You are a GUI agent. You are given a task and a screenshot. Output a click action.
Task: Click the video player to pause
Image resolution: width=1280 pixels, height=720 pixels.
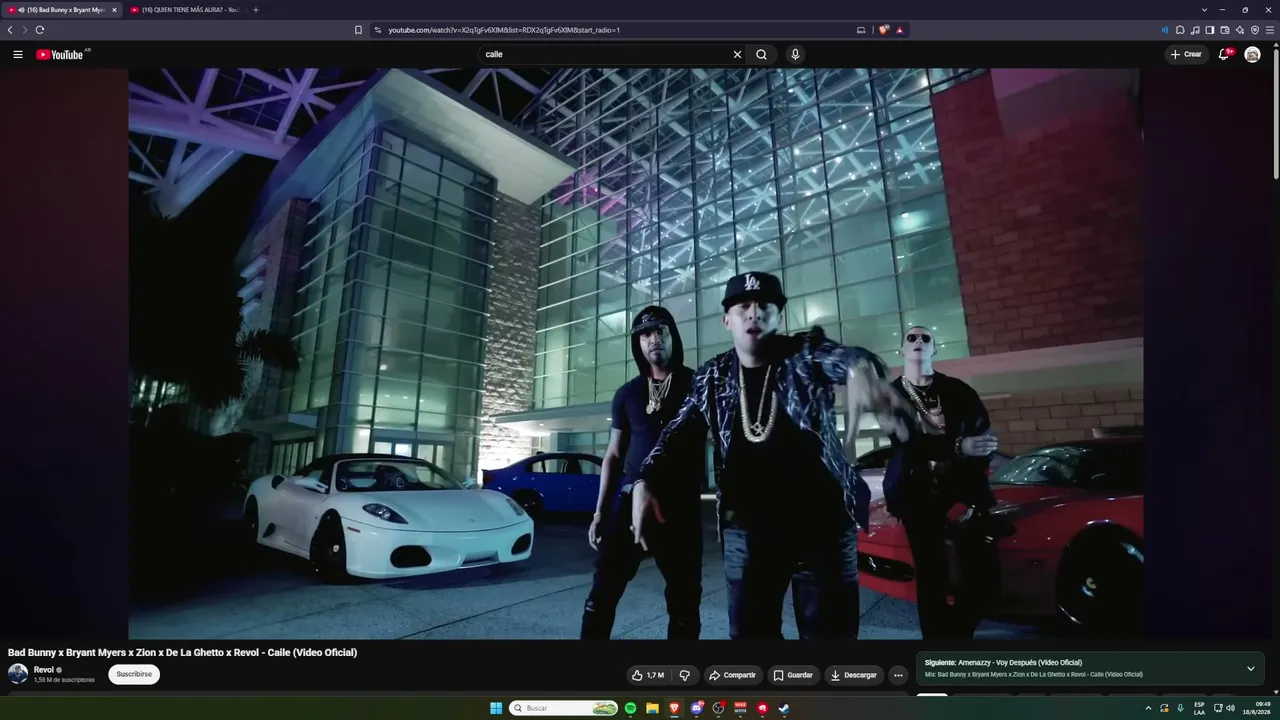[x=636, y=353]
